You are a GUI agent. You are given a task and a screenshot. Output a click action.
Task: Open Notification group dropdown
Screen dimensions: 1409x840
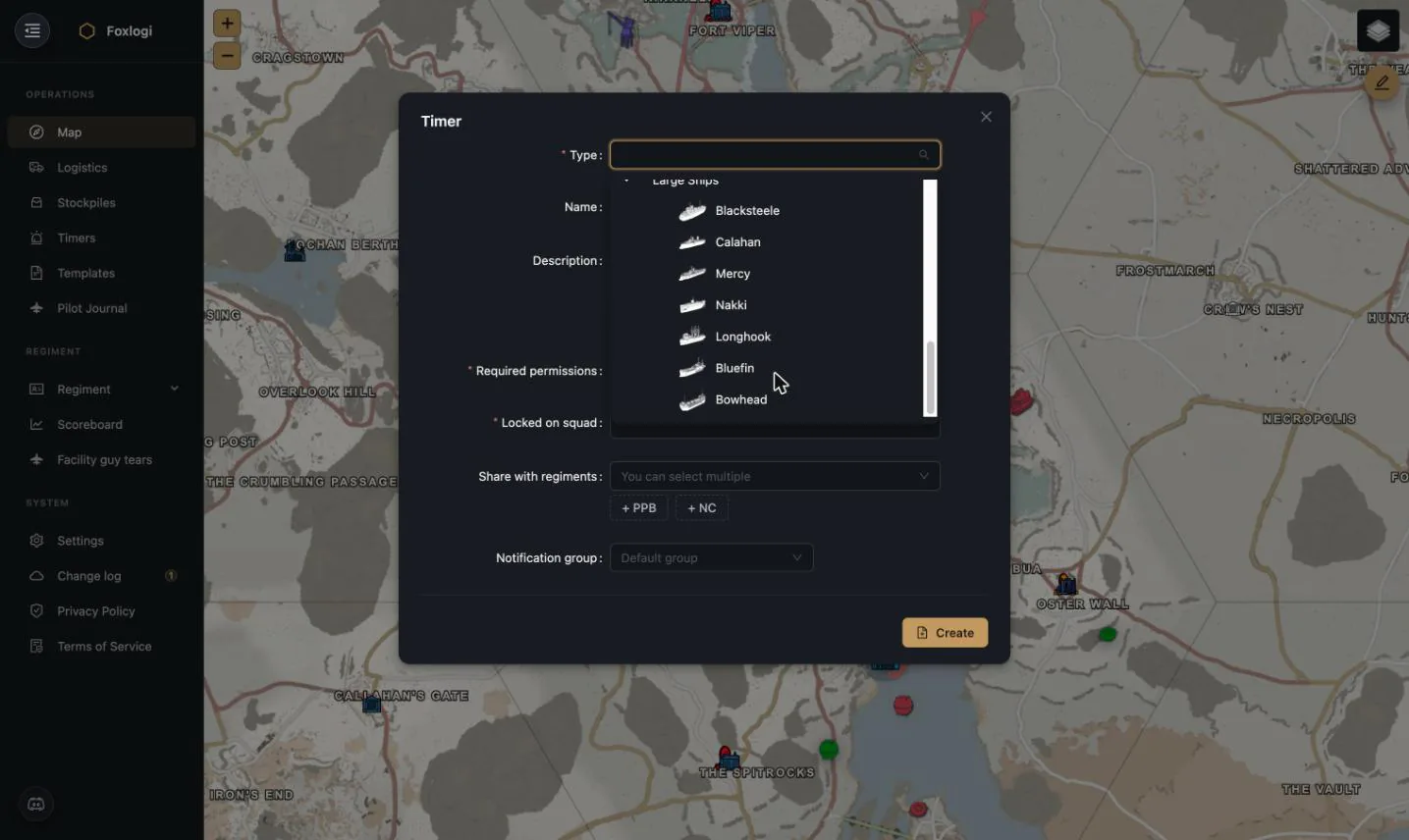[712, 557]
